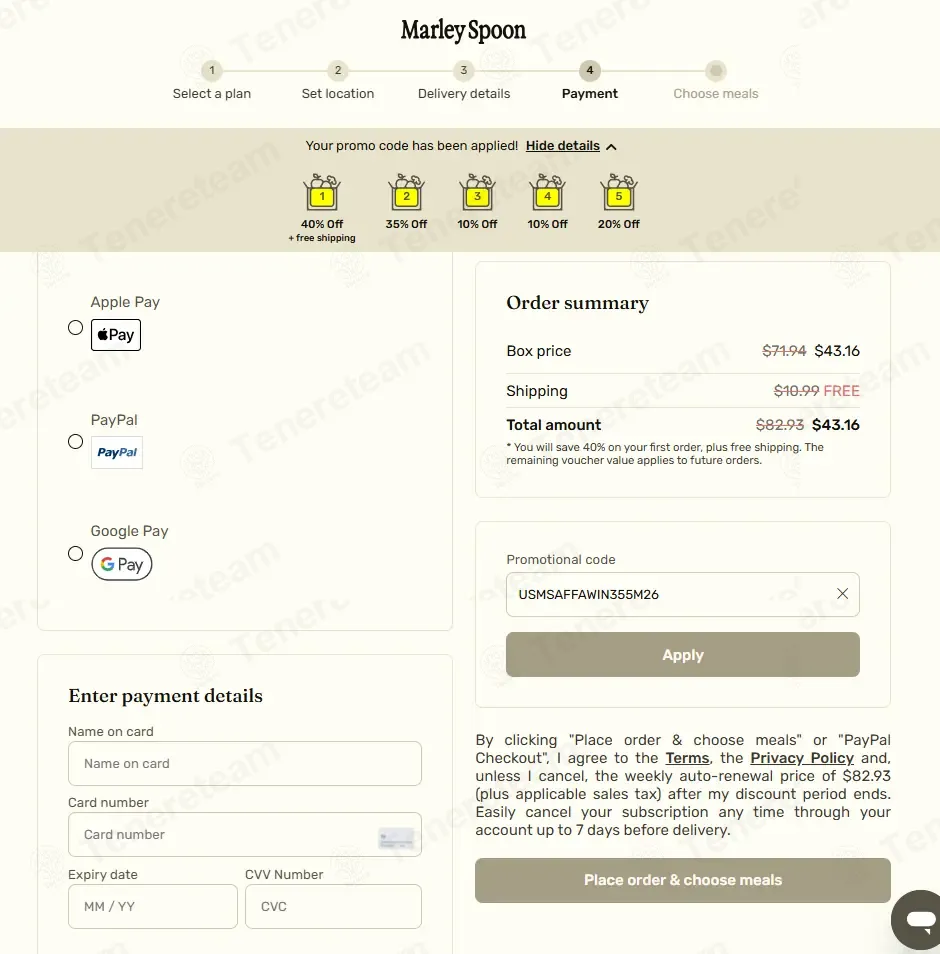The image size is (940, 954).
Task: Go to step 3 Delivery details
Action: click(464, 82)
